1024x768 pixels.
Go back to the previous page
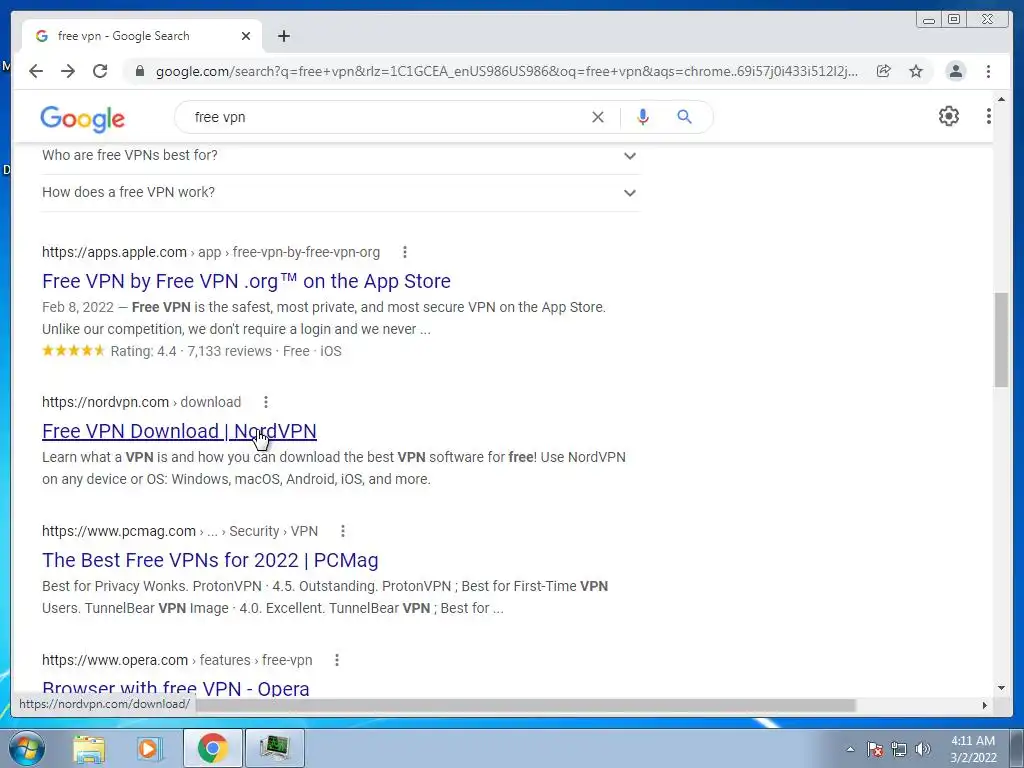coord(36,71)
